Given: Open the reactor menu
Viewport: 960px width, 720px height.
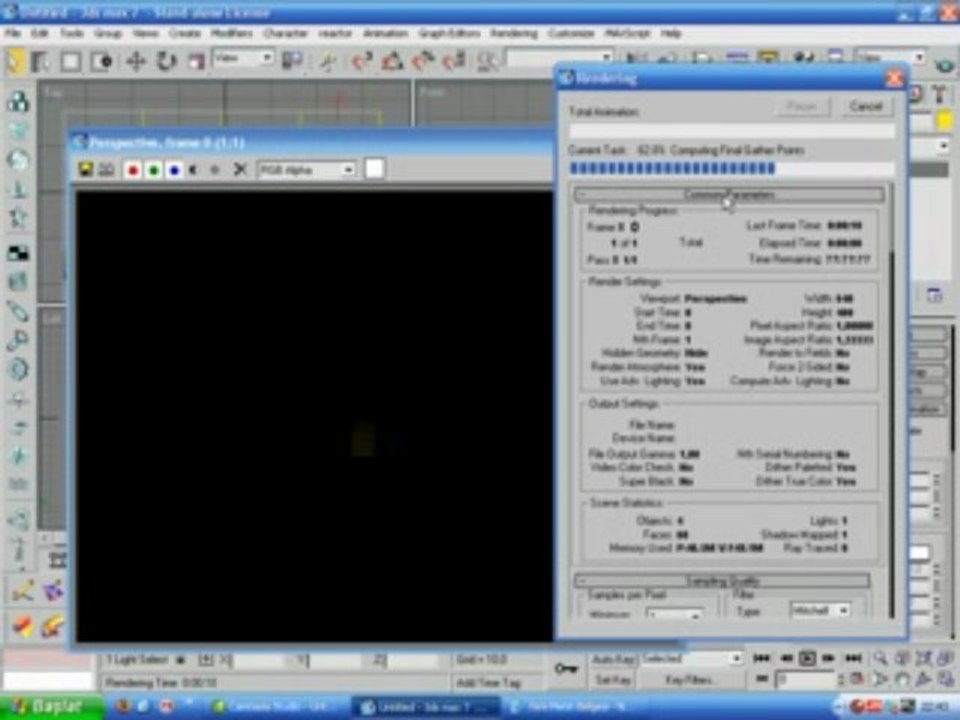Looking at the screenshot, I should tap(335, 33).
